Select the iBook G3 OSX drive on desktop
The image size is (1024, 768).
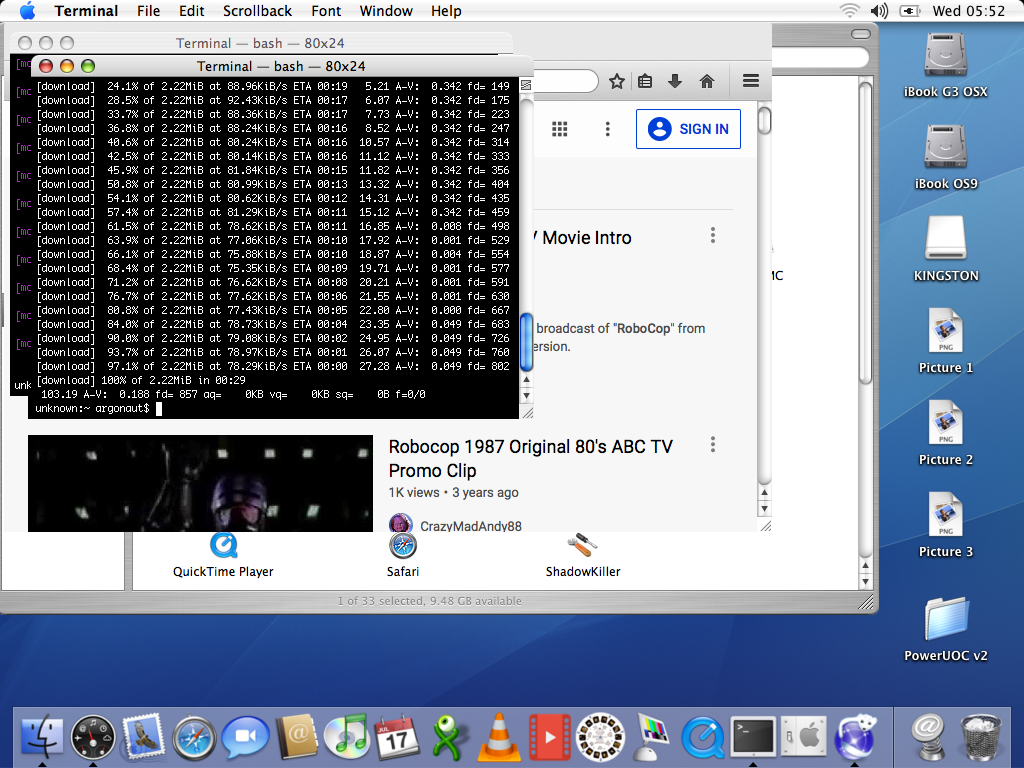point(946,65)
